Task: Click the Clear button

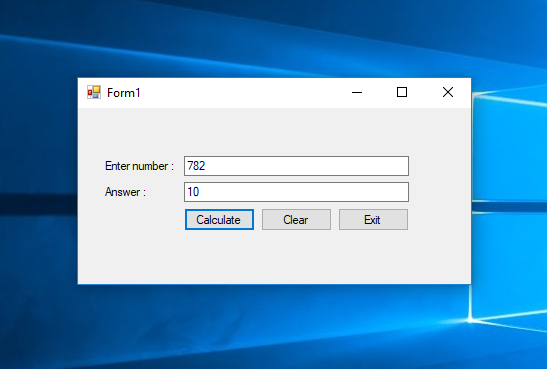Action: [x=296, y=220]
